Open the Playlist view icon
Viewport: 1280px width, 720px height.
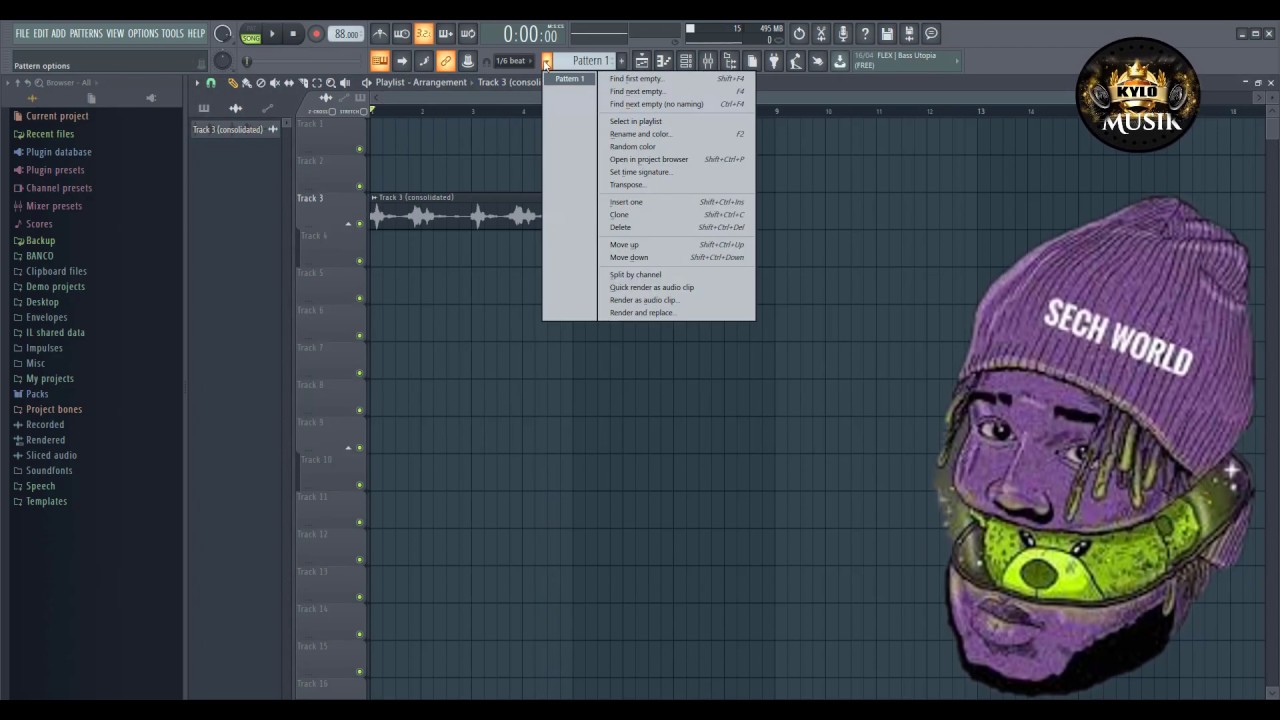coord(642,61)
